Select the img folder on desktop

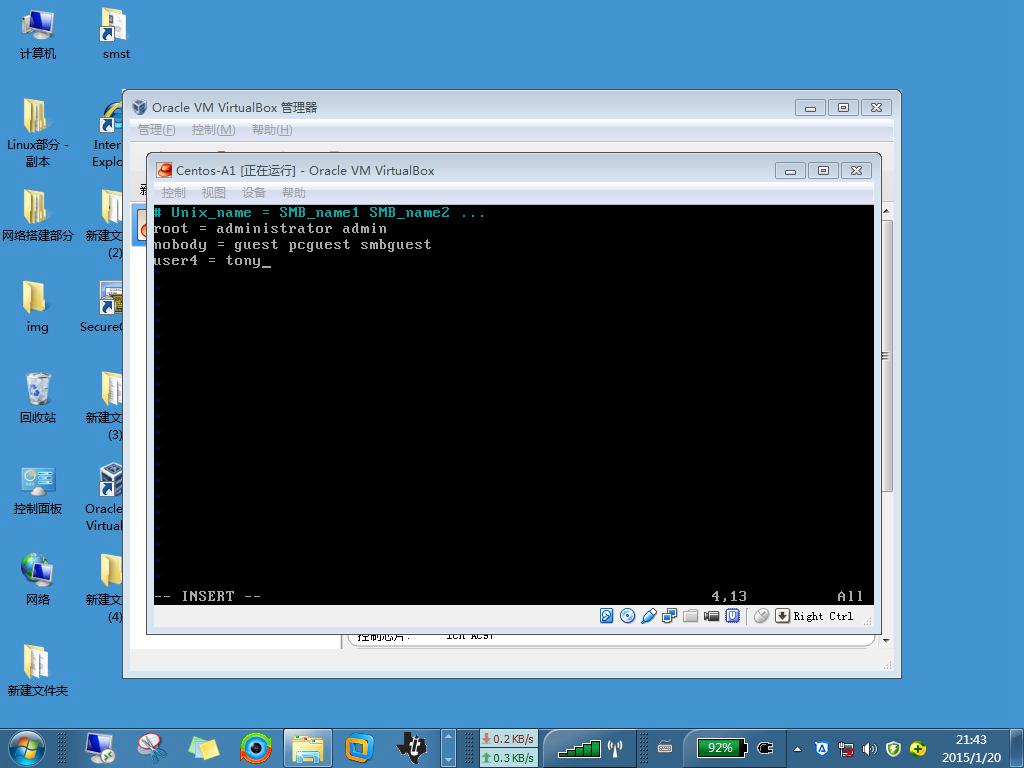point(37,307)
